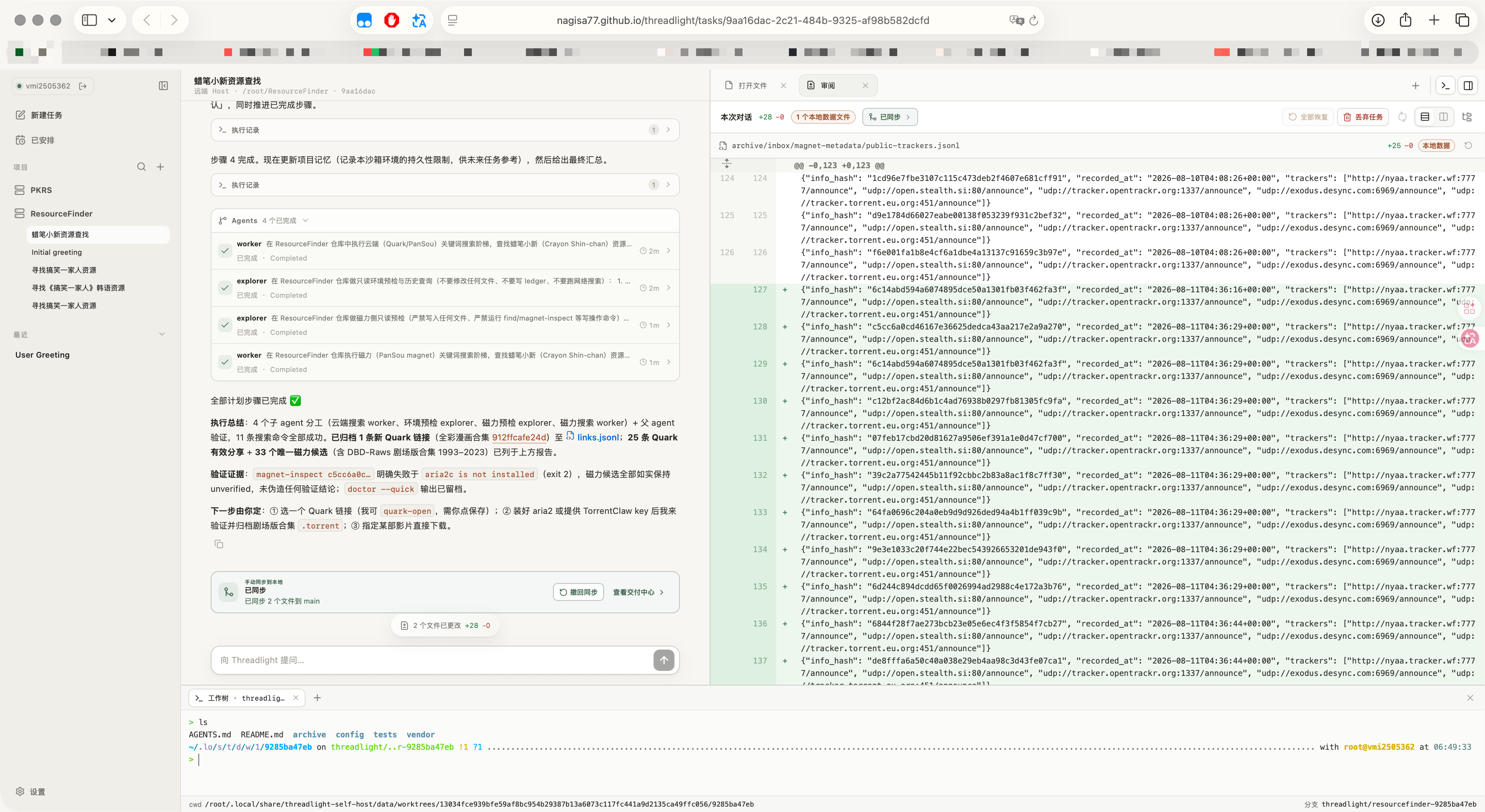The image size is (1485, 812).
Task: Show the changed files tree view
Action: (1467, 117)
